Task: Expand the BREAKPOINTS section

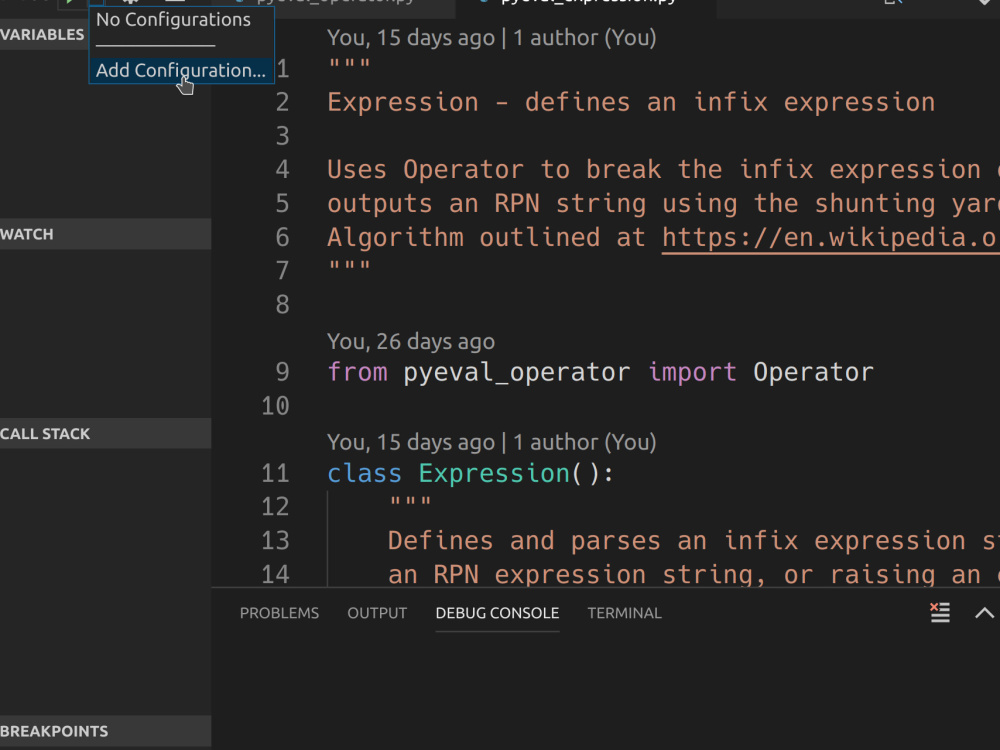Action: point(105,731)
